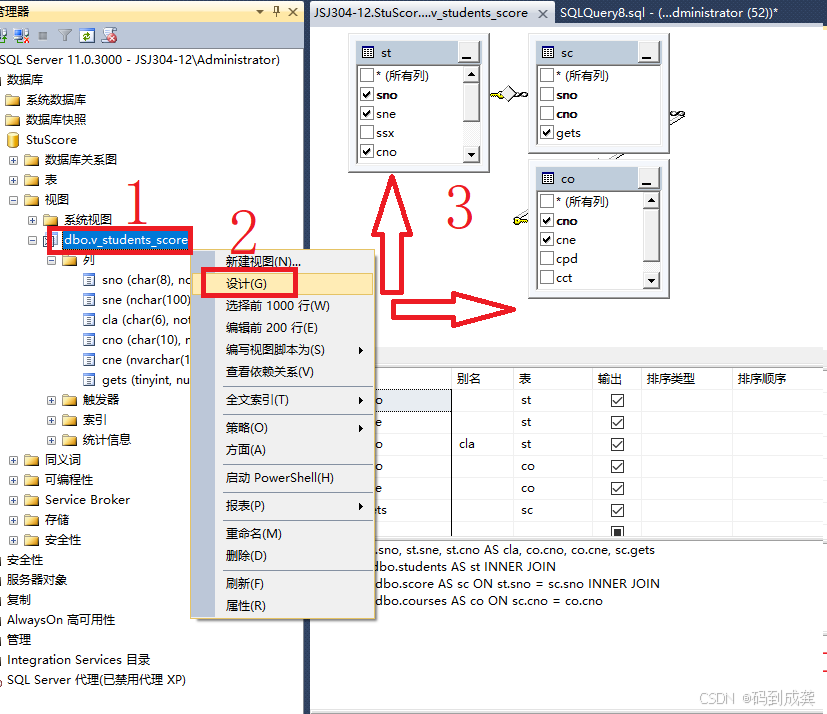Click the Filter icon in Object Explorer toolbar

(65, 35)
